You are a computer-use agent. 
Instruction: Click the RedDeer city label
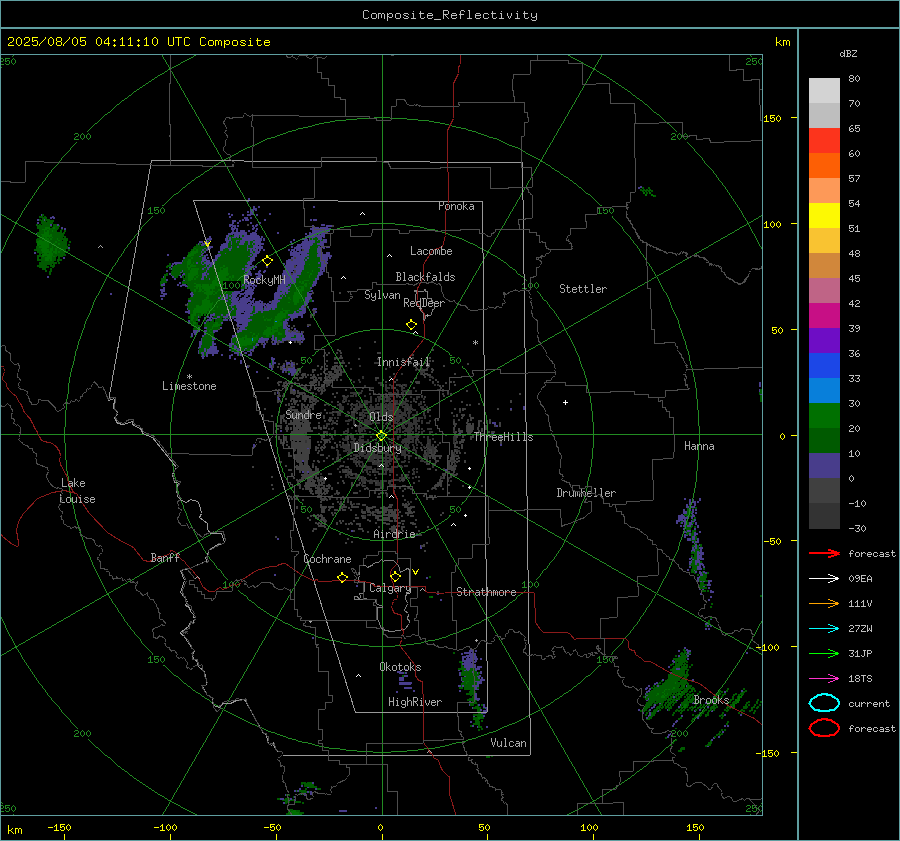pyautogui.click(x=424, y=303)
